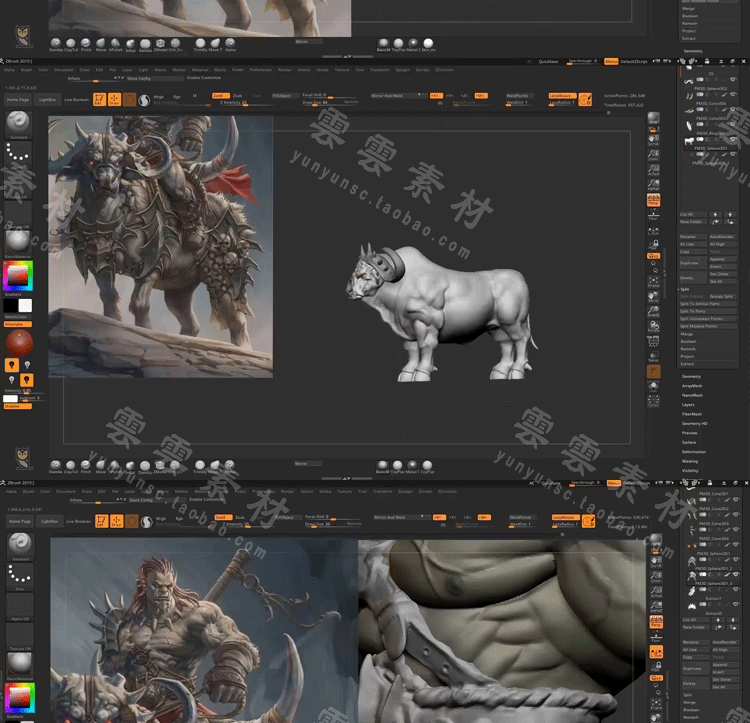Expand NanoMesh section in middle window
This screenshot has width=750, height=723.
692,395
